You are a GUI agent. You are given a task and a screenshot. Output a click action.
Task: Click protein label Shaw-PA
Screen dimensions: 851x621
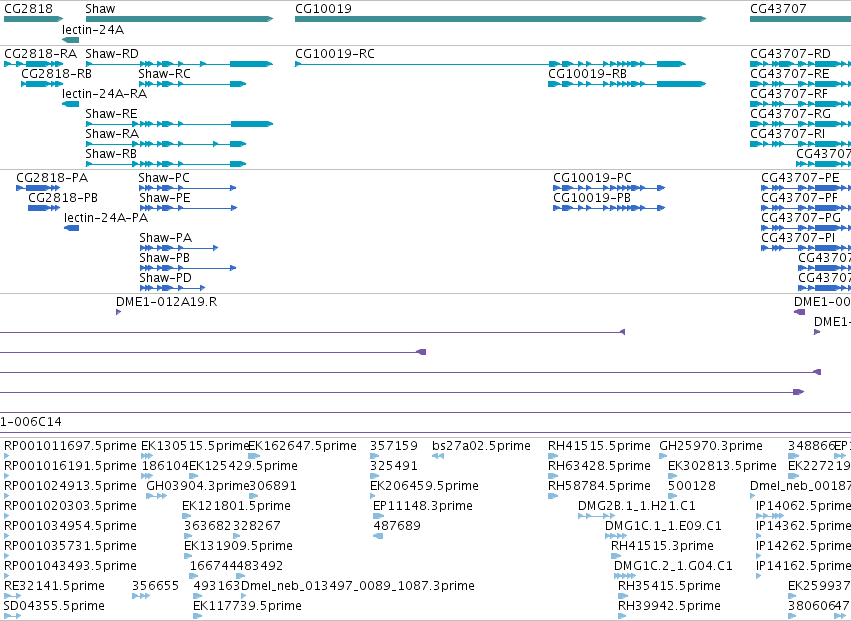pos(166,238)
